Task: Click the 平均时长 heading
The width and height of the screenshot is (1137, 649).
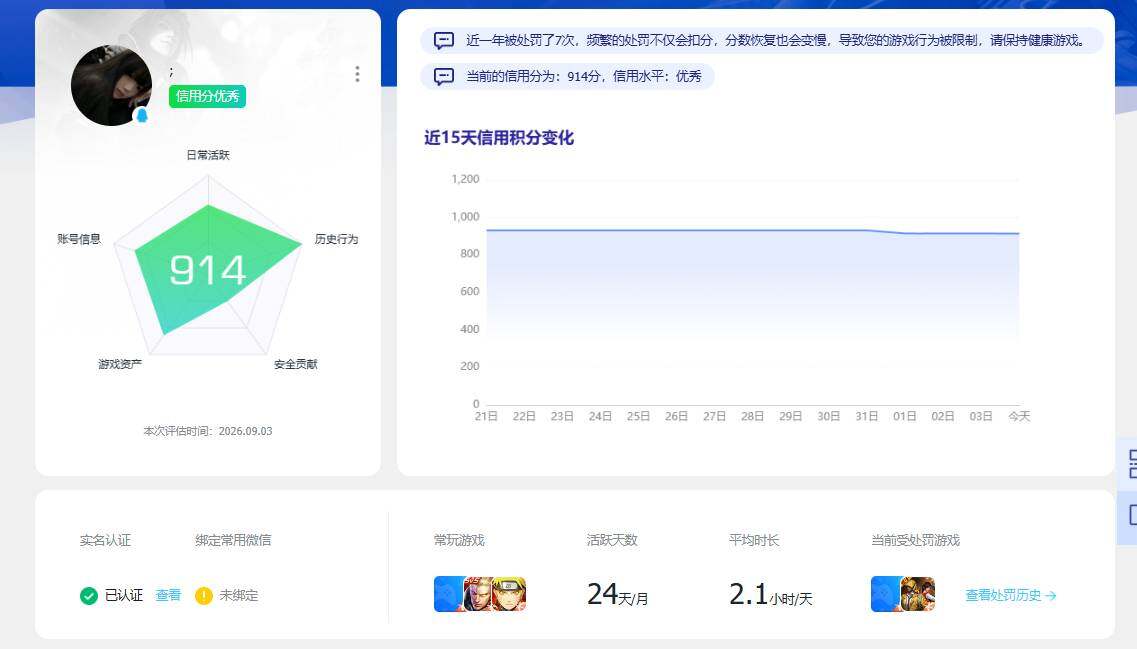Action: tap(754, 540)
